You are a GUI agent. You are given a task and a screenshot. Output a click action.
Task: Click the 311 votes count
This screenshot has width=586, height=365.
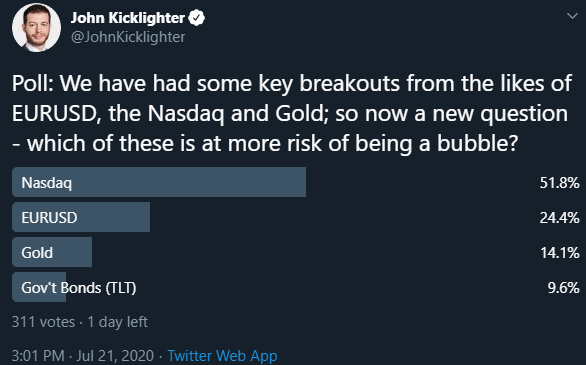pyautogui.click(x=43, y=322)
